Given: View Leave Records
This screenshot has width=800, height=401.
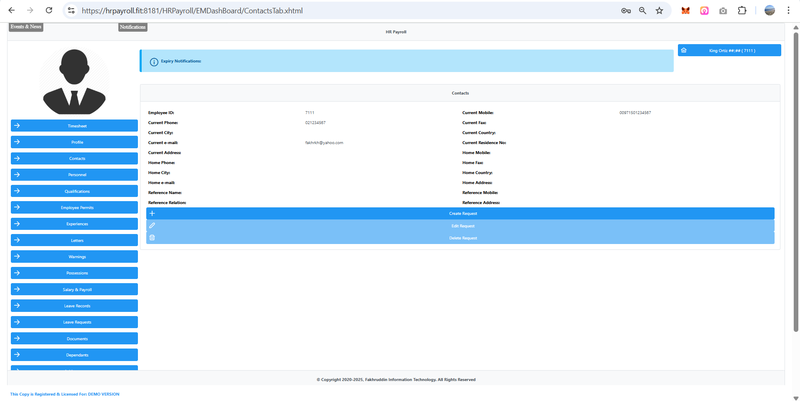Looking at the screenshot, I should tap(74, 306).
